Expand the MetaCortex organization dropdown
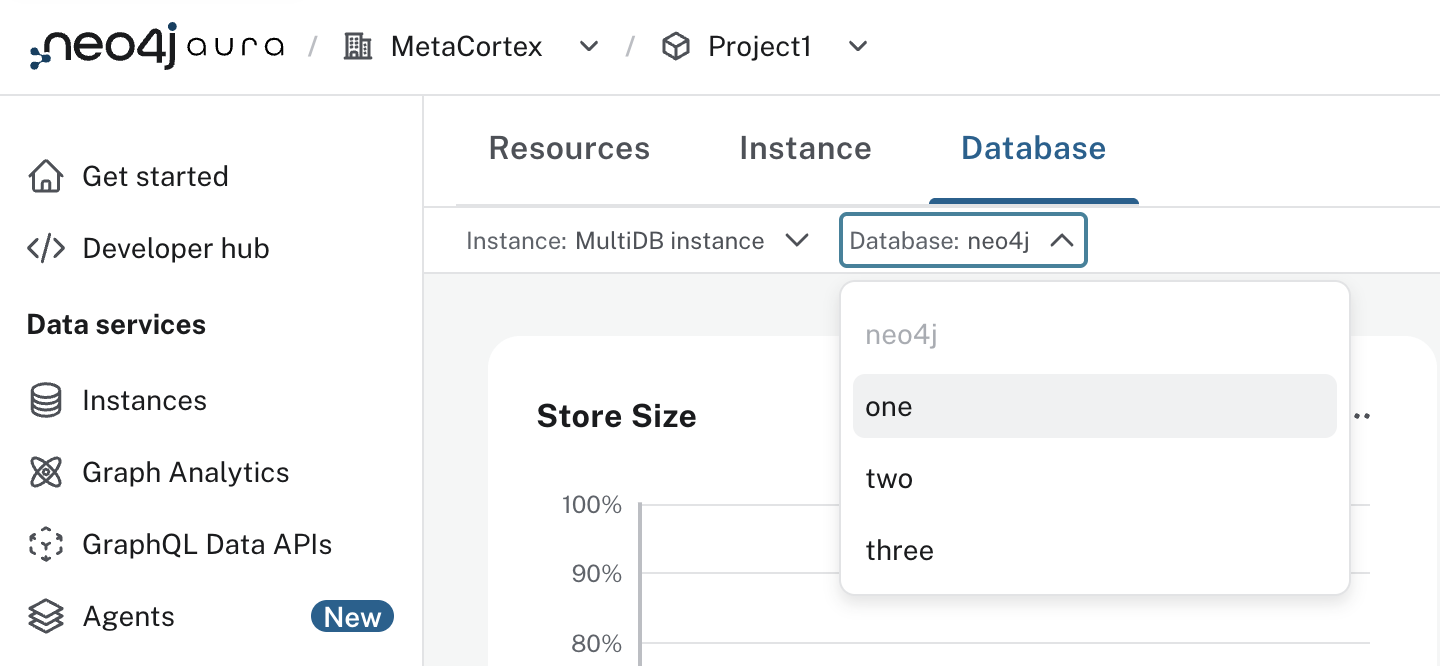This screenshot has height=666, width=1440. pos(589,46)
